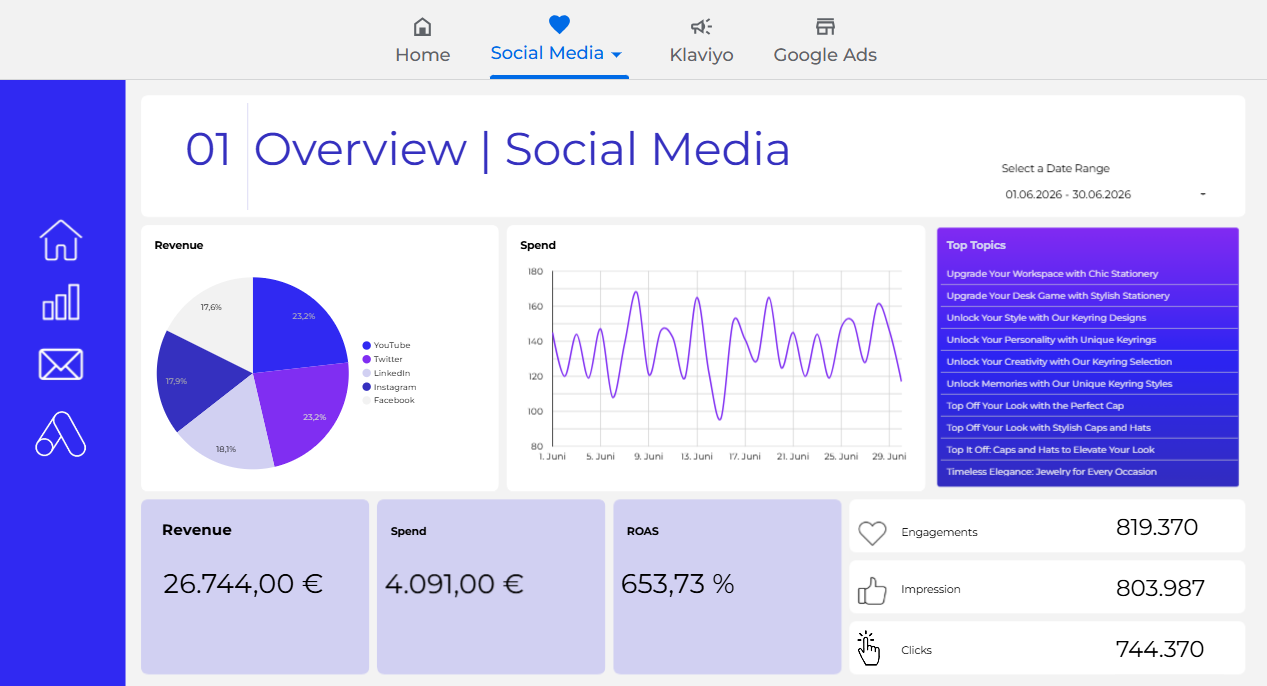Image resolution: width=1267 pixels, height=686 pixels.
Task: Open the sidebar bar chart icon
Action: coord(61,301)
